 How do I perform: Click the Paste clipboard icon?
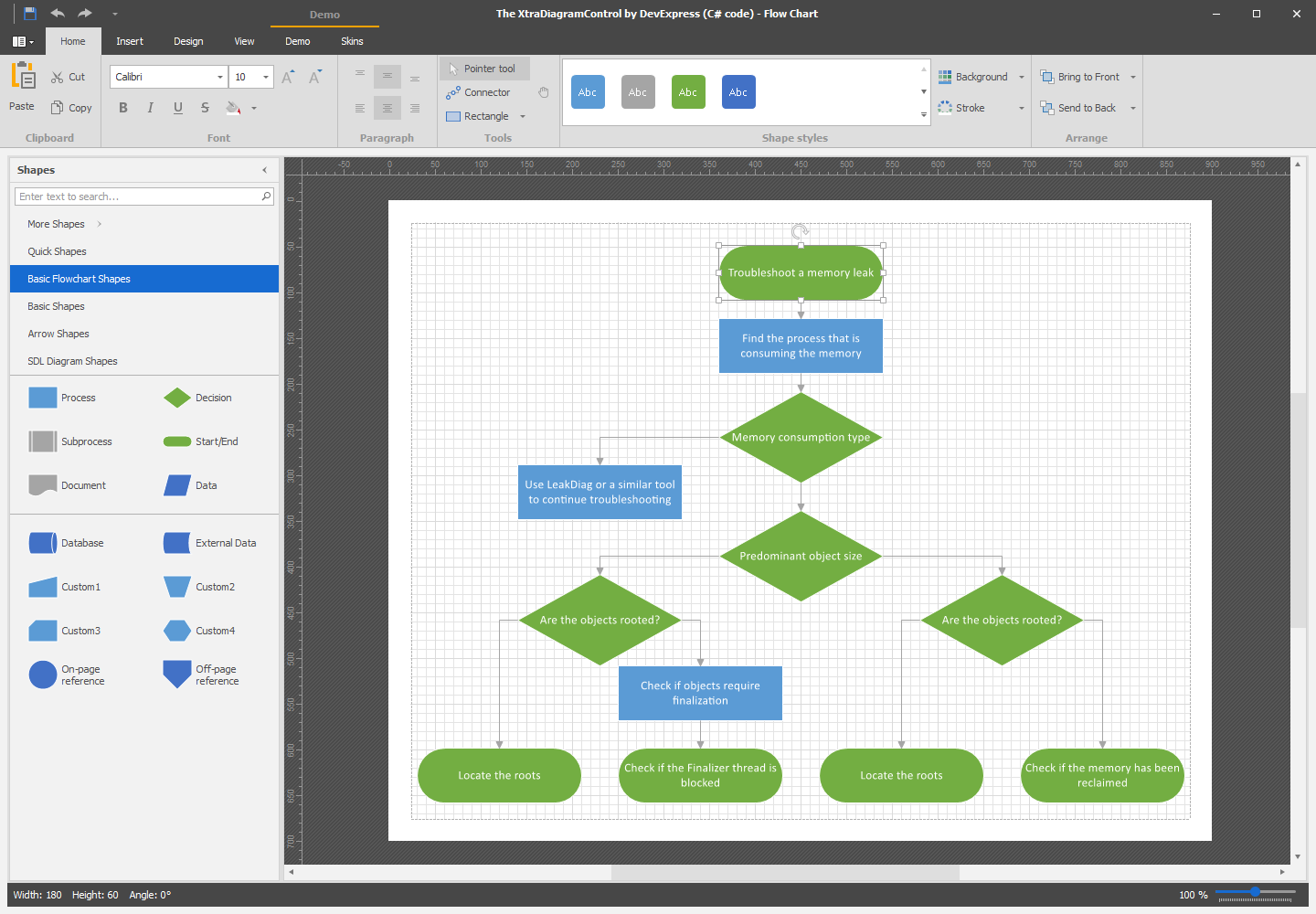(x=22, y=77)
